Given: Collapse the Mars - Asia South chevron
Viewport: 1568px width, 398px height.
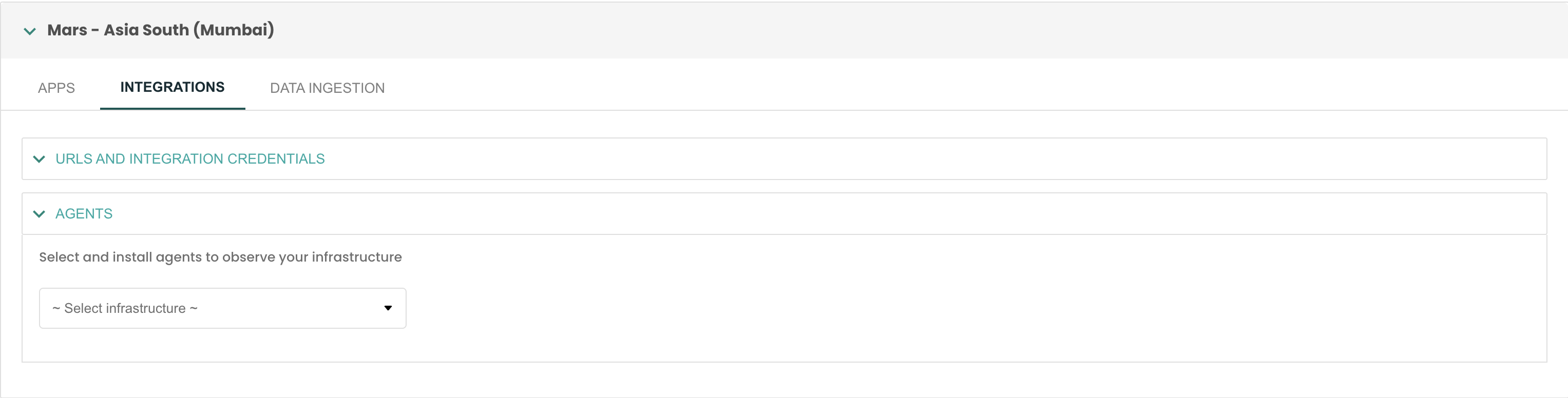Looking at the screenshot, I should tap(29, 31).
